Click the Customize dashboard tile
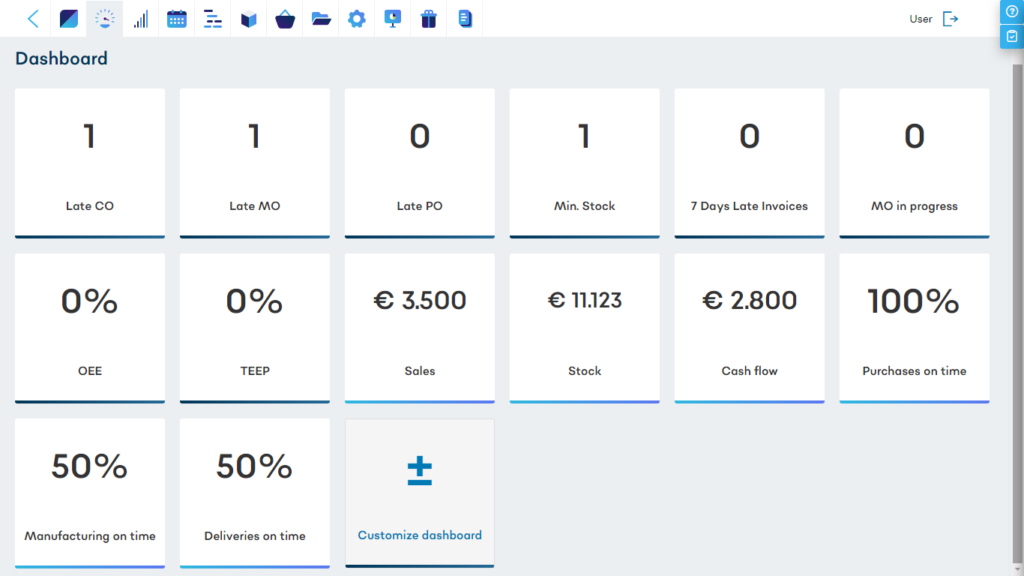Viewport: 1024px width, 576px height. tap(419, 492)
